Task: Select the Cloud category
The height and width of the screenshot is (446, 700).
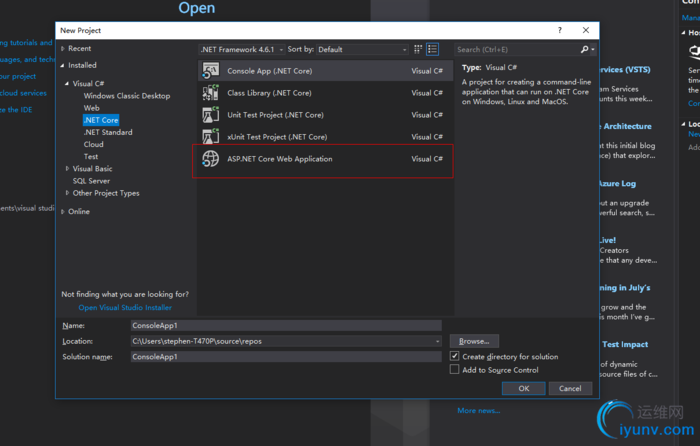Action: [93, 144]
